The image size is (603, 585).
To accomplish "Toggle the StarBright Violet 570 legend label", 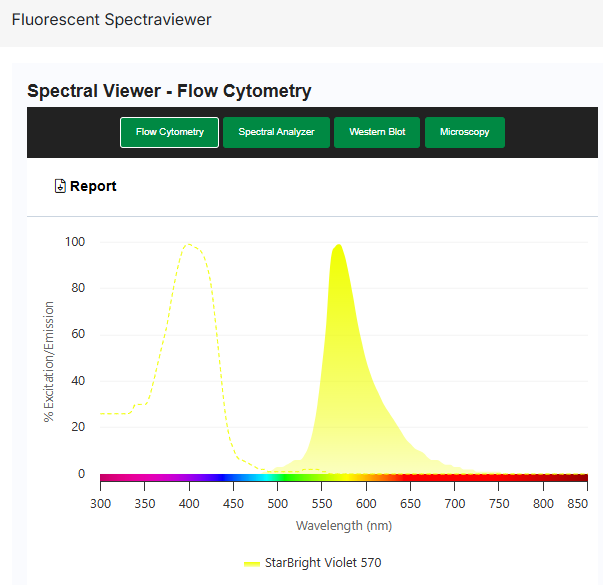I will point(323,563).
